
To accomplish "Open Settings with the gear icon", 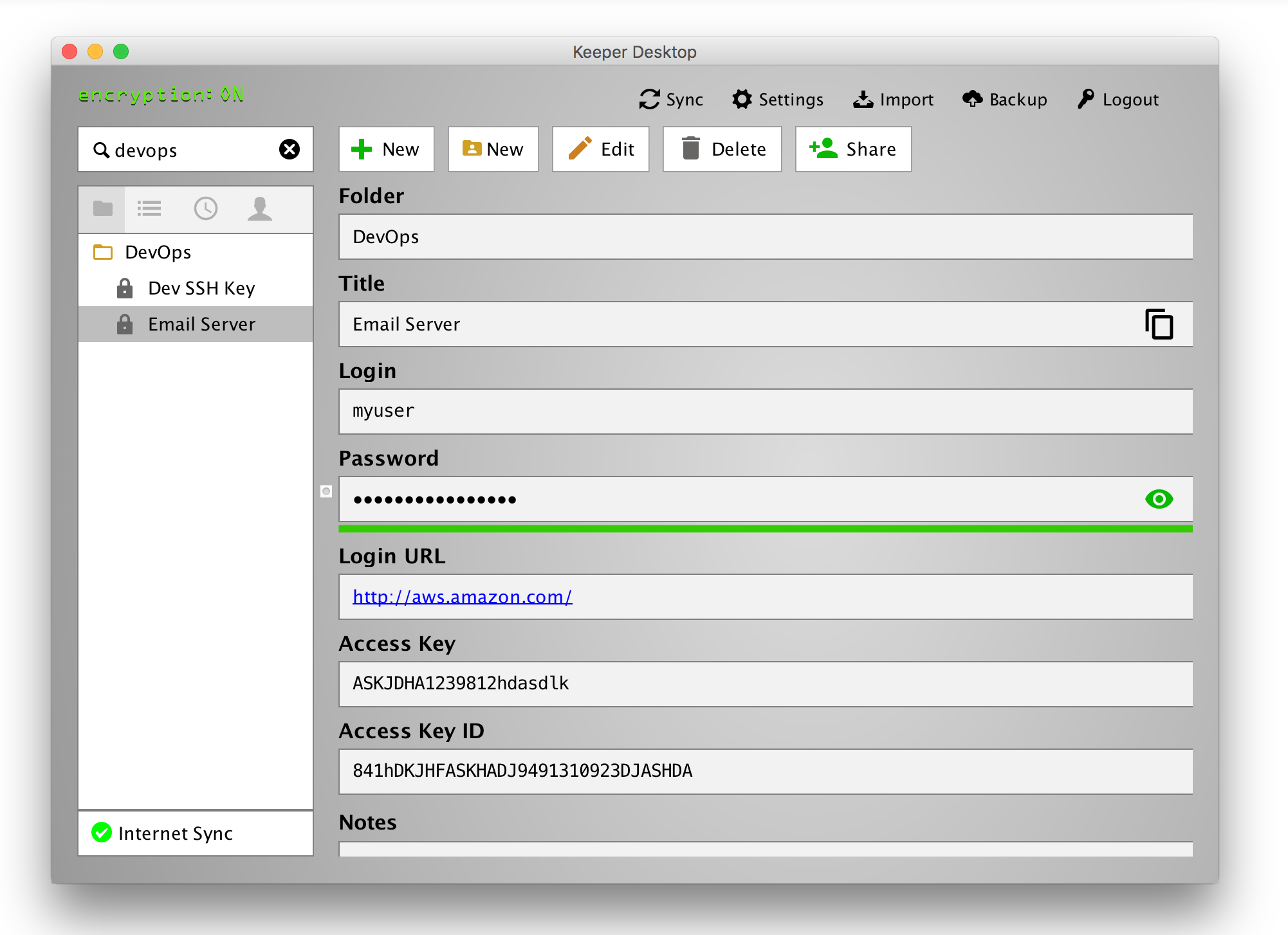I will tap(778, 100).
